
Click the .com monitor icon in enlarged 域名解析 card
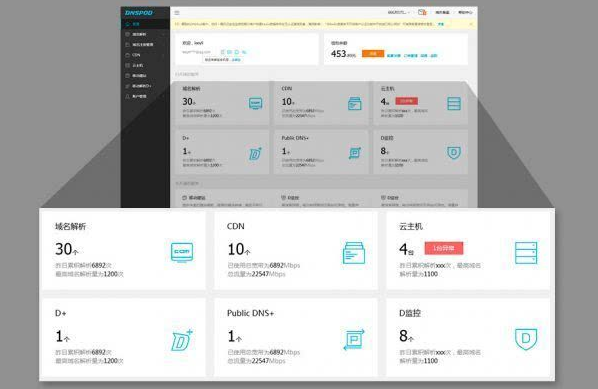tap(182, 252)
